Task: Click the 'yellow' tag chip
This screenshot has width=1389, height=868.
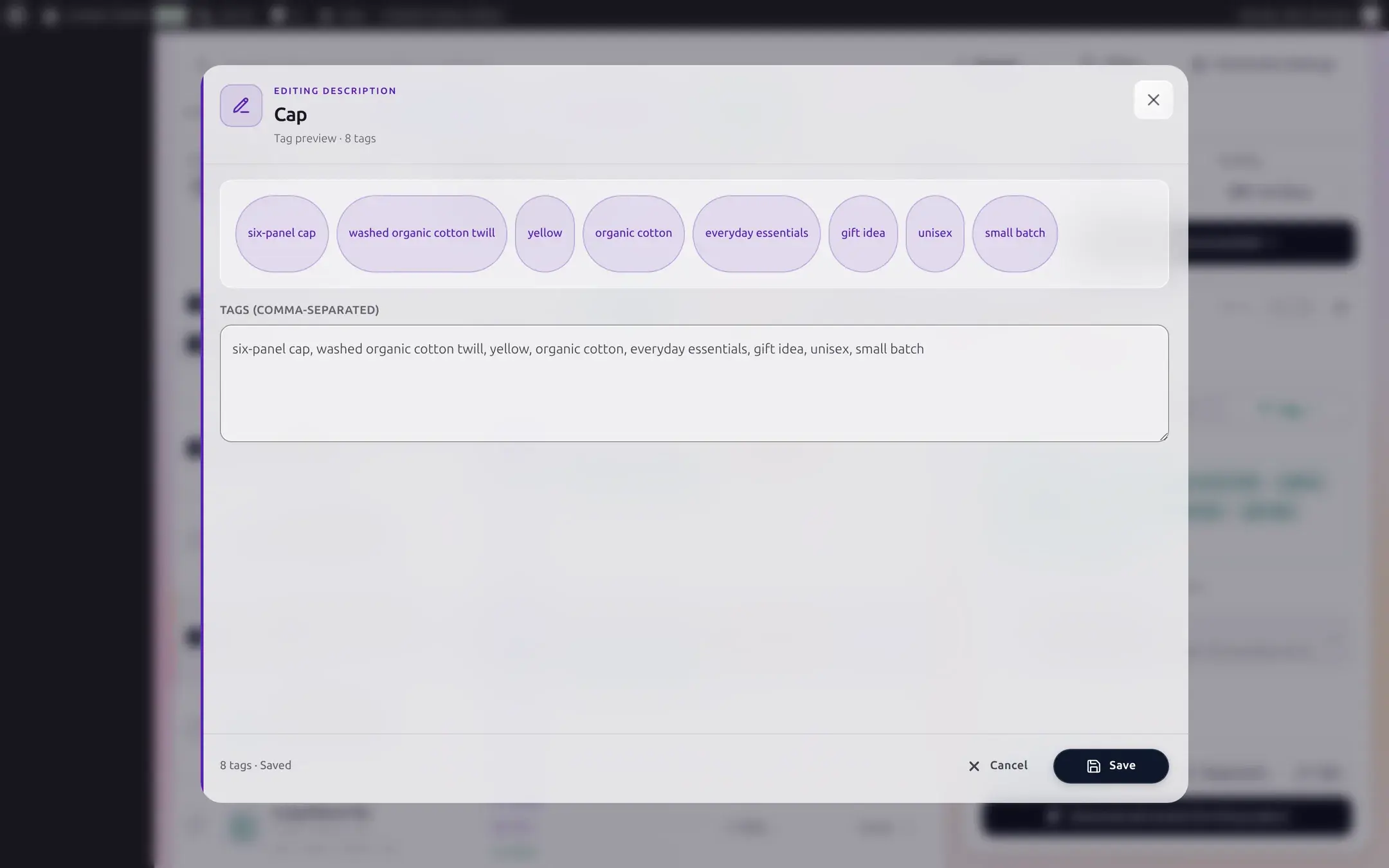Action: click(x=545, y=233)
